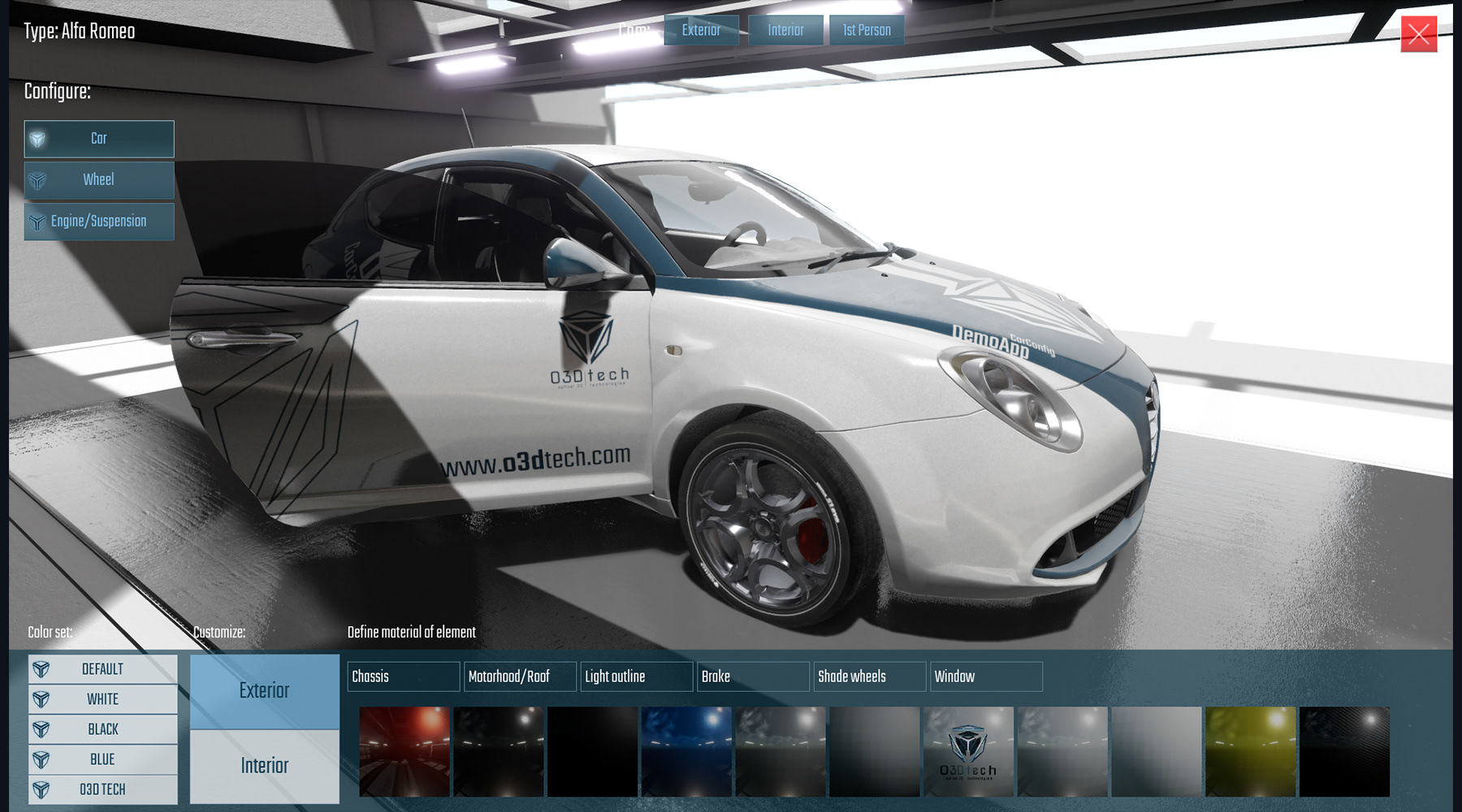
Task: Switch camera to Exterior view
Action: pyautogui.click(x=701, y=30)
